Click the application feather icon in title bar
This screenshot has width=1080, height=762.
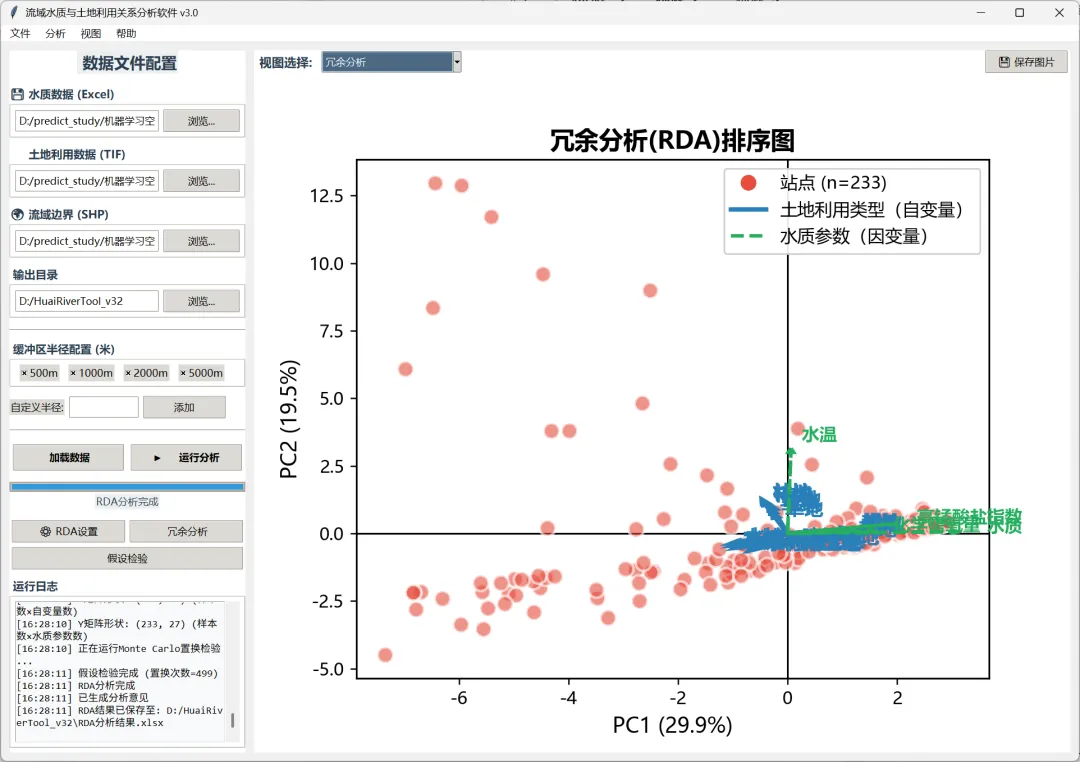14,12
